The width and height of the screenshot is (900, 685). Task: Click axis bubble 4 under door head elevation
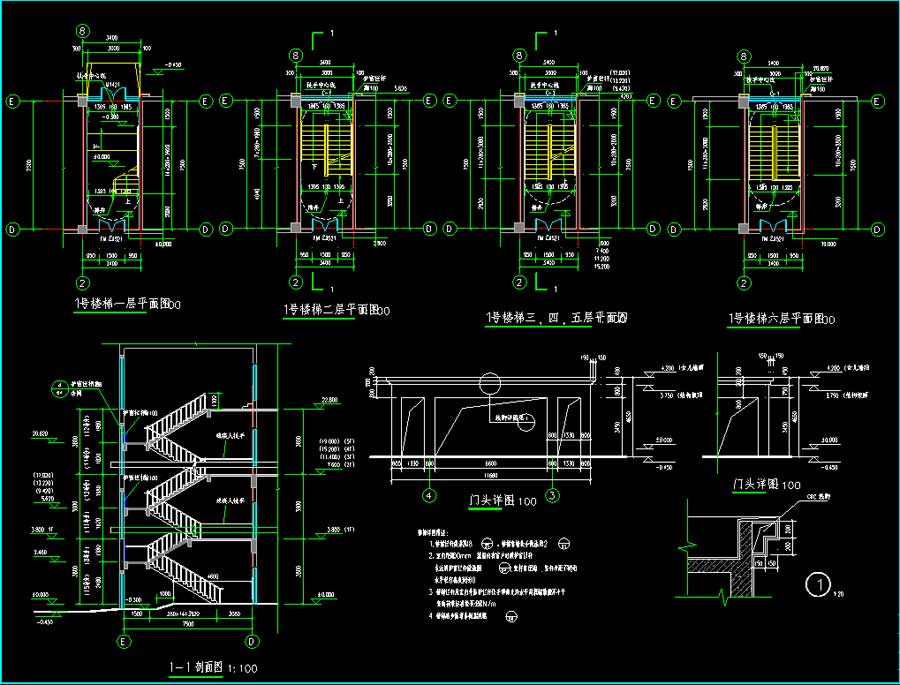429,495
